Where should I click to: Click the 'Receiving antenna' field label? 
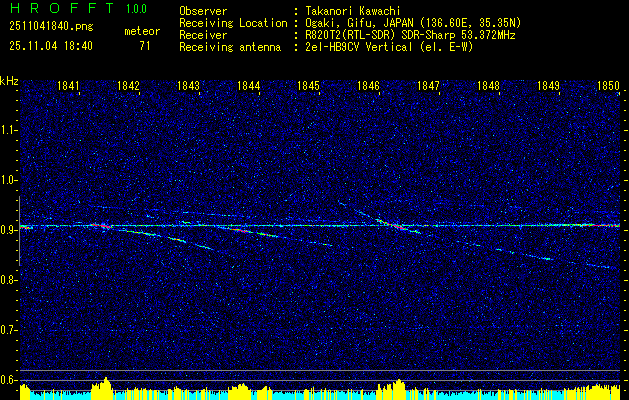pos(230,47)
